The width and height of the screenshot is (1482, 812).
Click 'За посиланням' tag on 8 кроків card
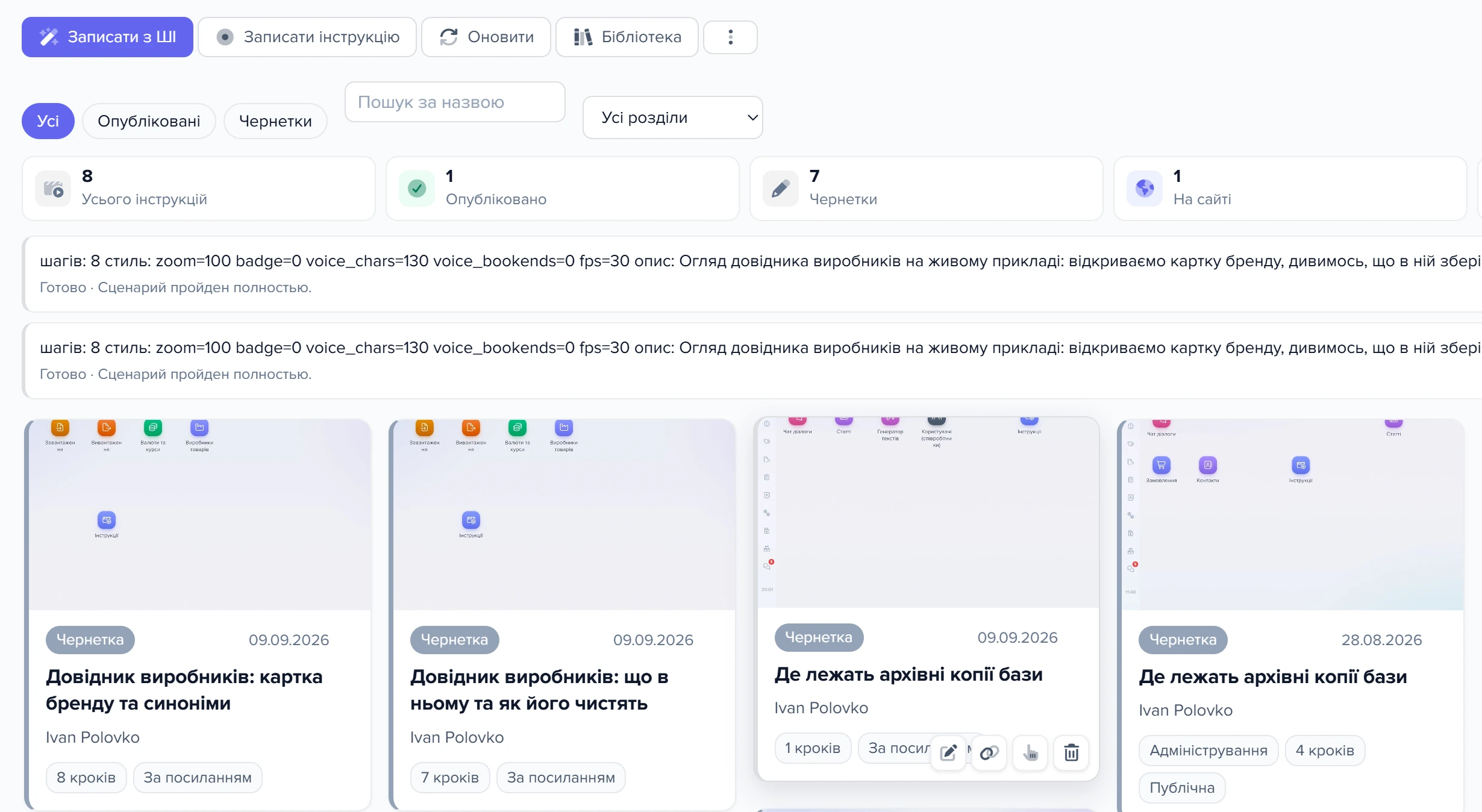point(198,778)
